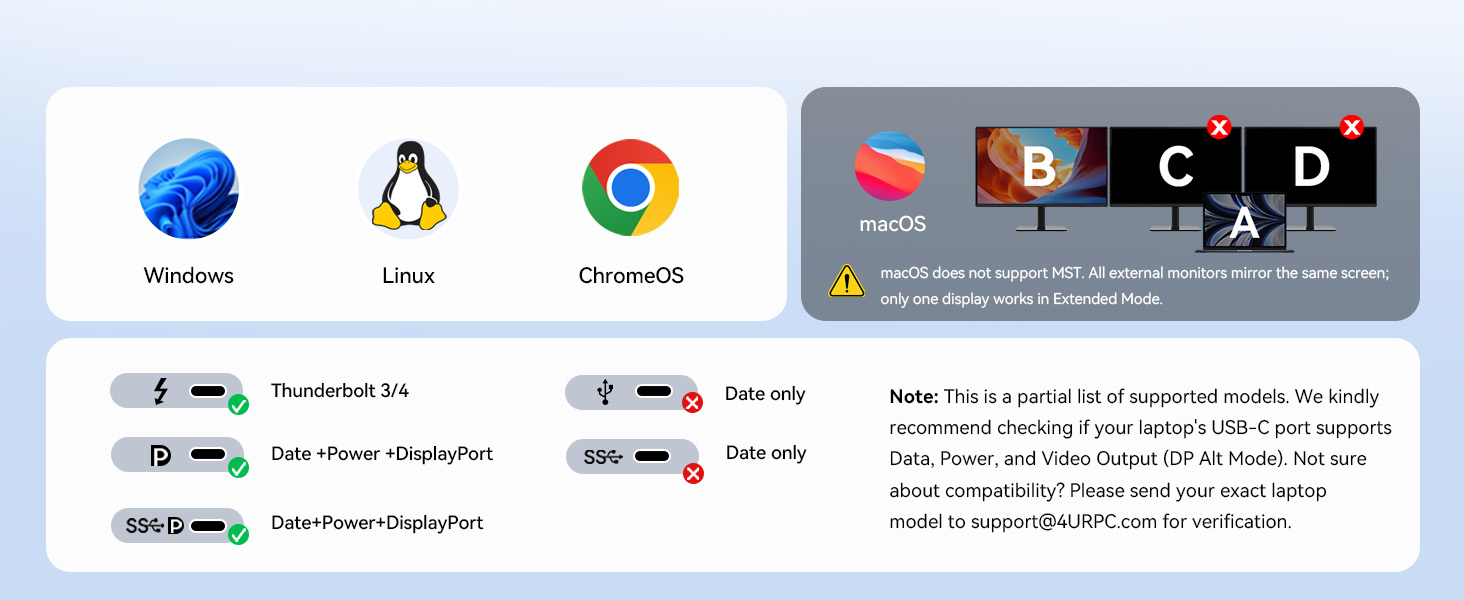
Task: Click the "Thunderbolt 3/4" text
Action: pos(340,391)
